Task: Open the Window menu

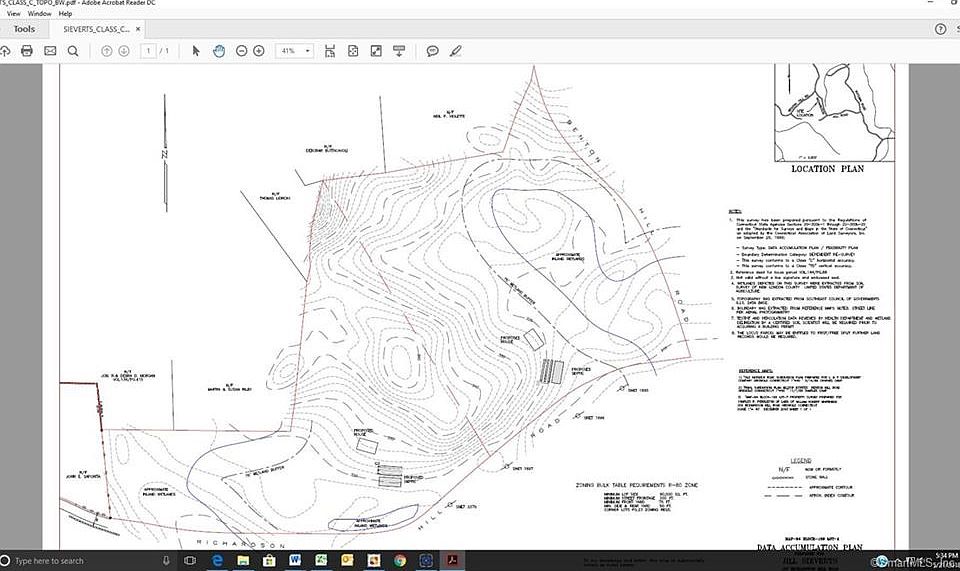Action: tap(39, 13)
